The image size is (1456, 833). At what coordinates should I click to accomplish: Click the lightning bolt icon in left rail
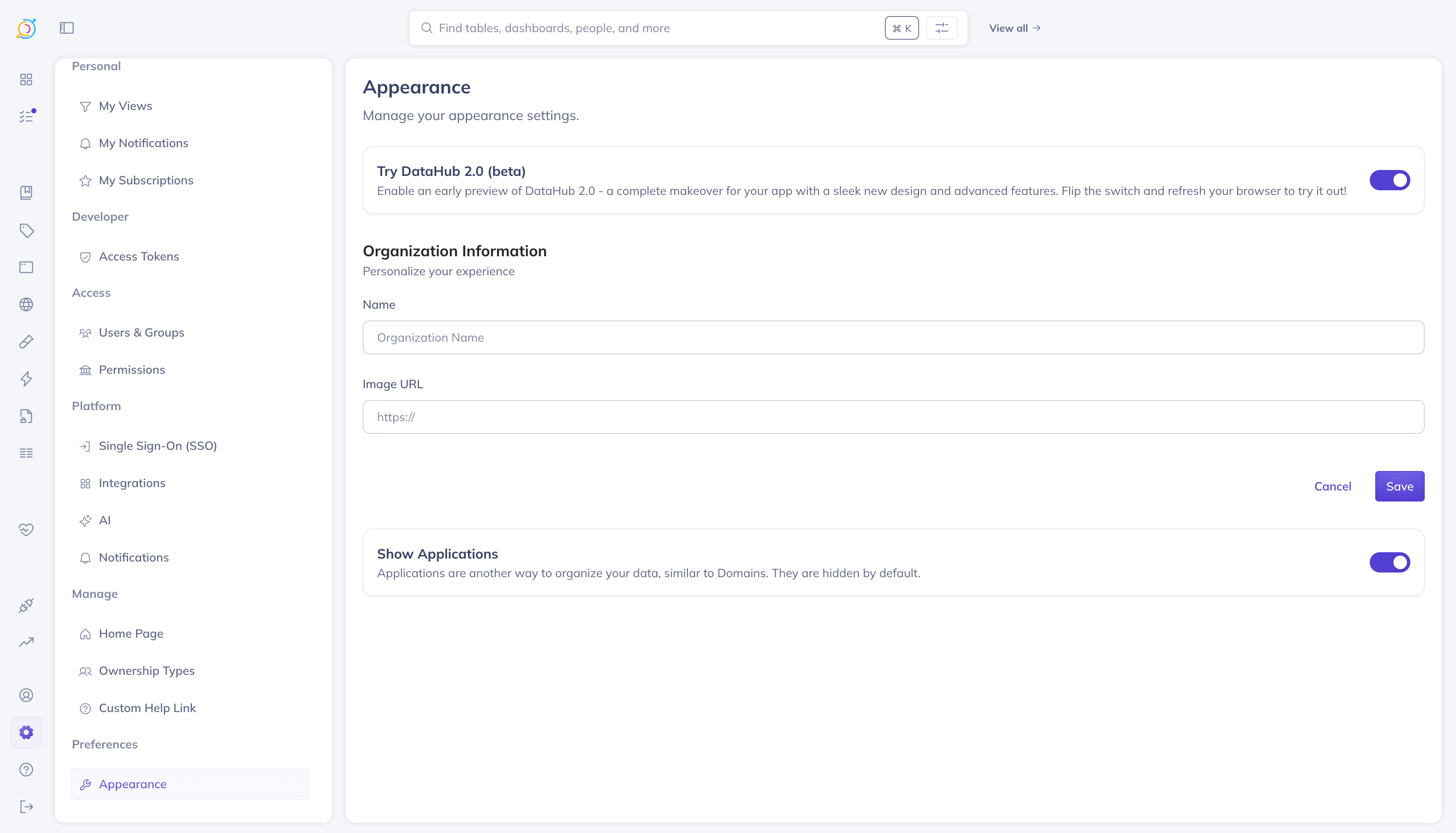pos(26,379)
